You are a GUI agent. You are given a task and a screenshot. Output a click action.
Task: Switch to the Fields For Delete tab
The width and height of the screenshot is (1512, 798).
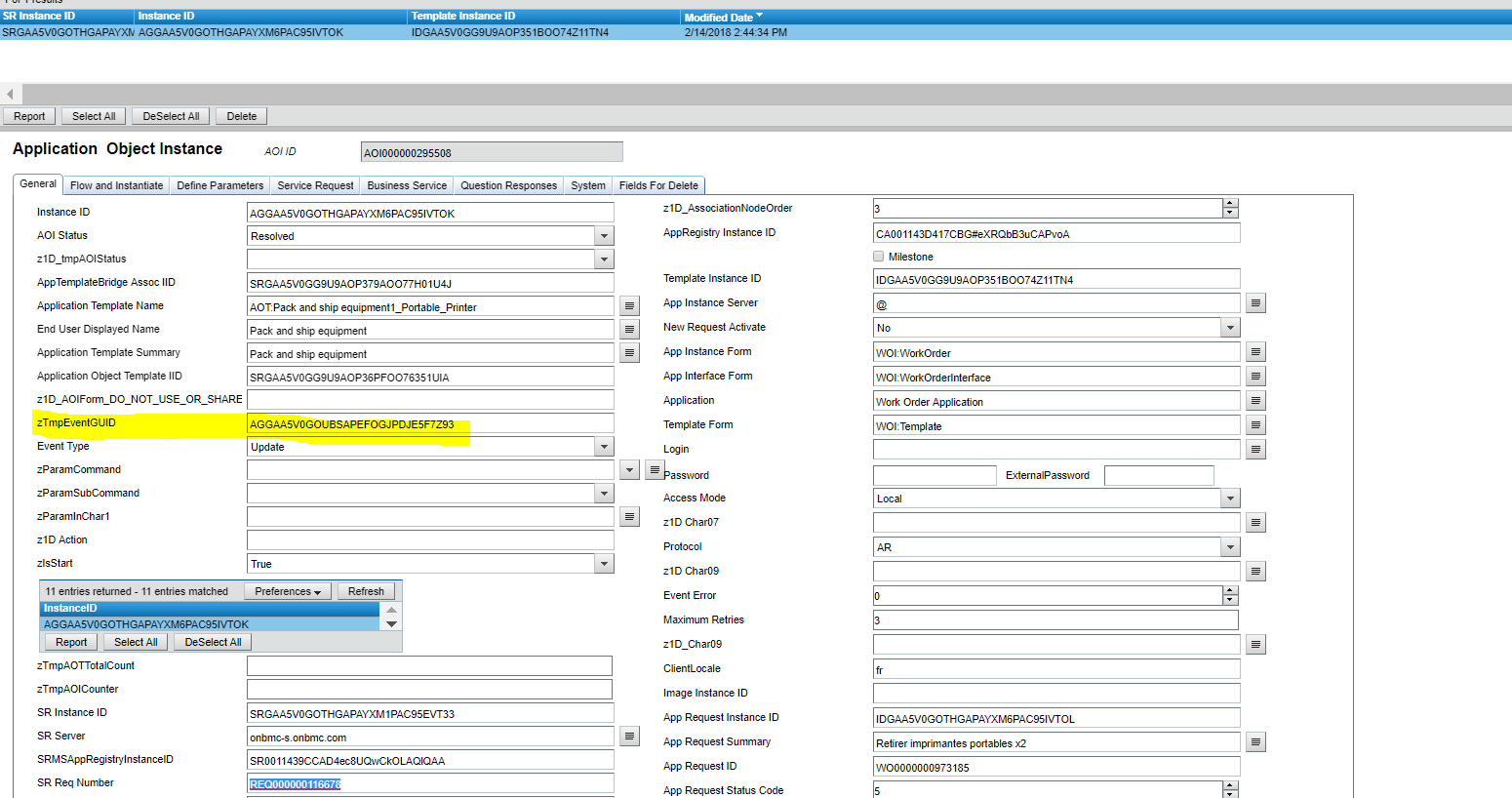tap(658, 185)
